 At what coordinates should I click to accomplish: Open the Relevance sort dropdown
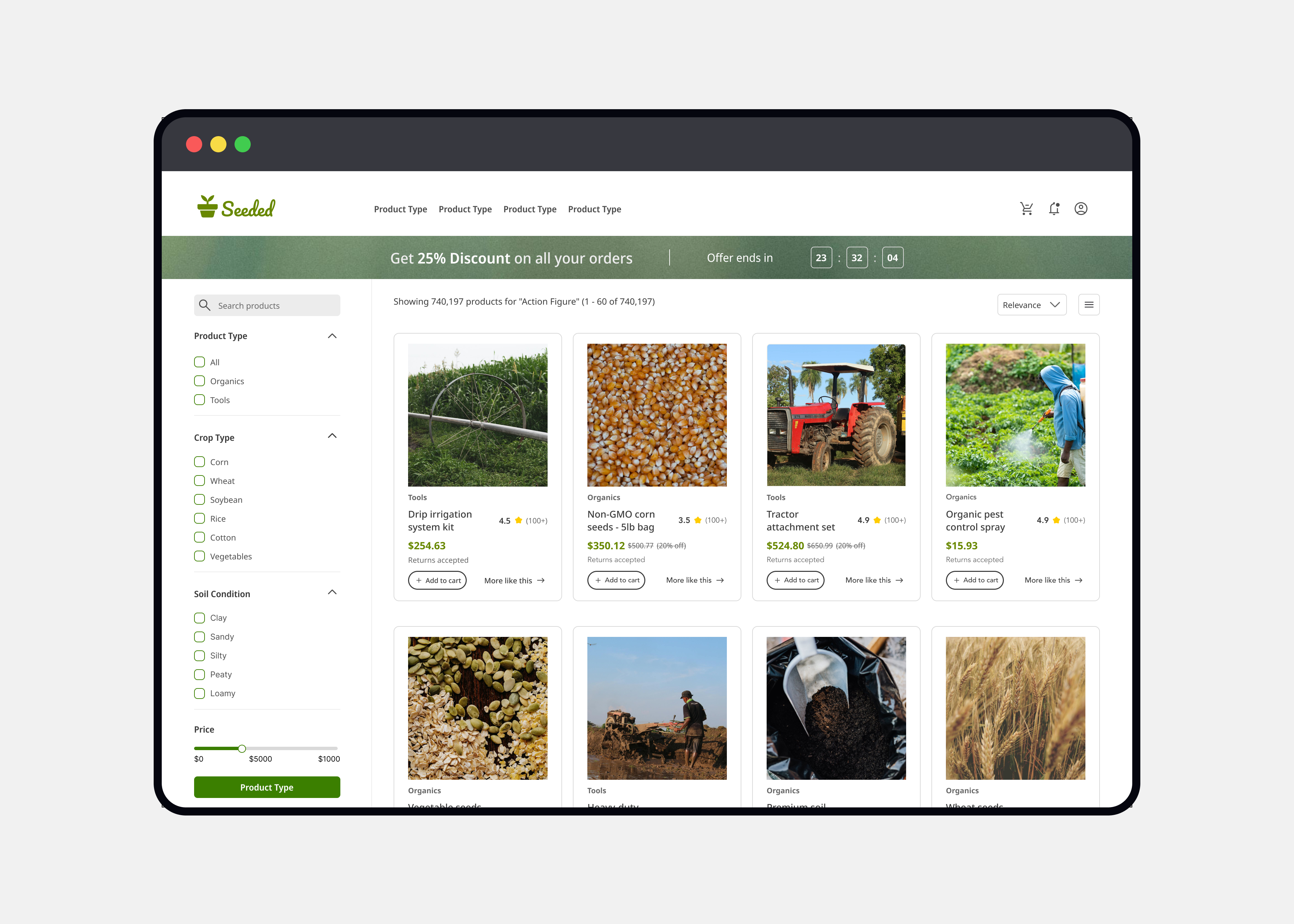click(x=1031, y=305)
